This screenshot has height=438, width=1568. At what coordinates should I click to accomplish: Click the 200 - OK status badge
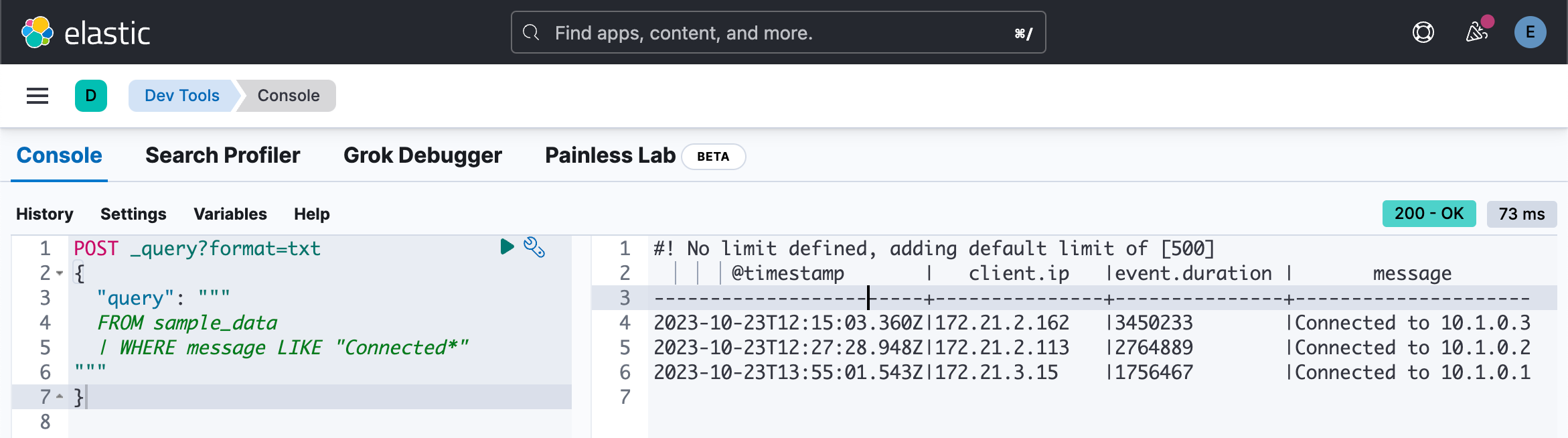(1429, 214)
